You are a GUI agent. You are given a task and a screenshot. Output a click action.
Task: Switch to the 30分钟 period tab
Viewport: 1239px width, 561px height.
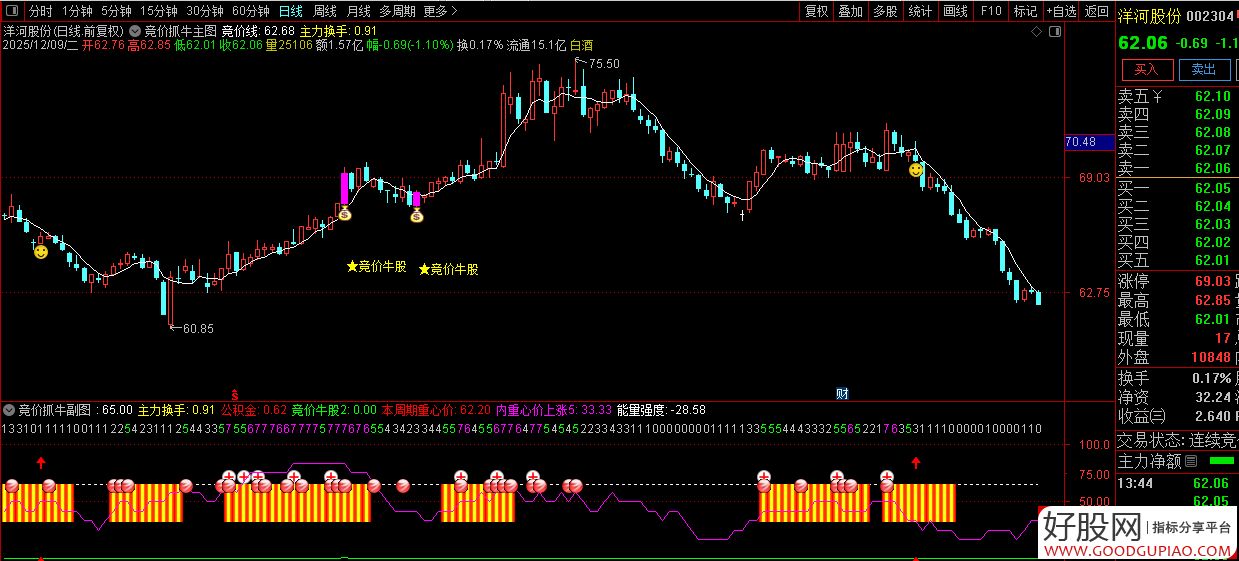(205, 12)
